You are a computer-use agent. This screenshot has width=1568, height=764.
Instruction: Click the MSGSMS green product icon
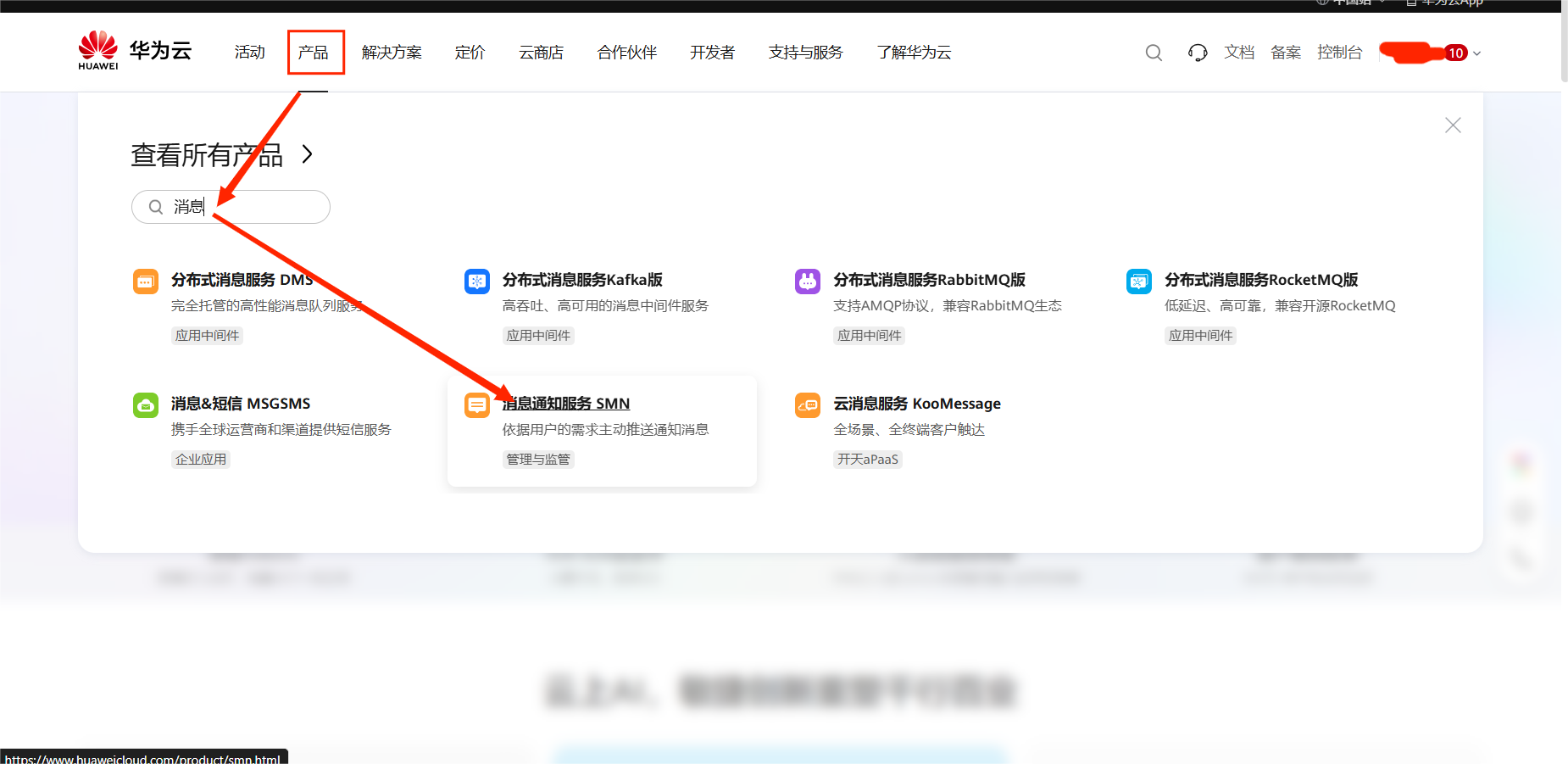[146, 404]
